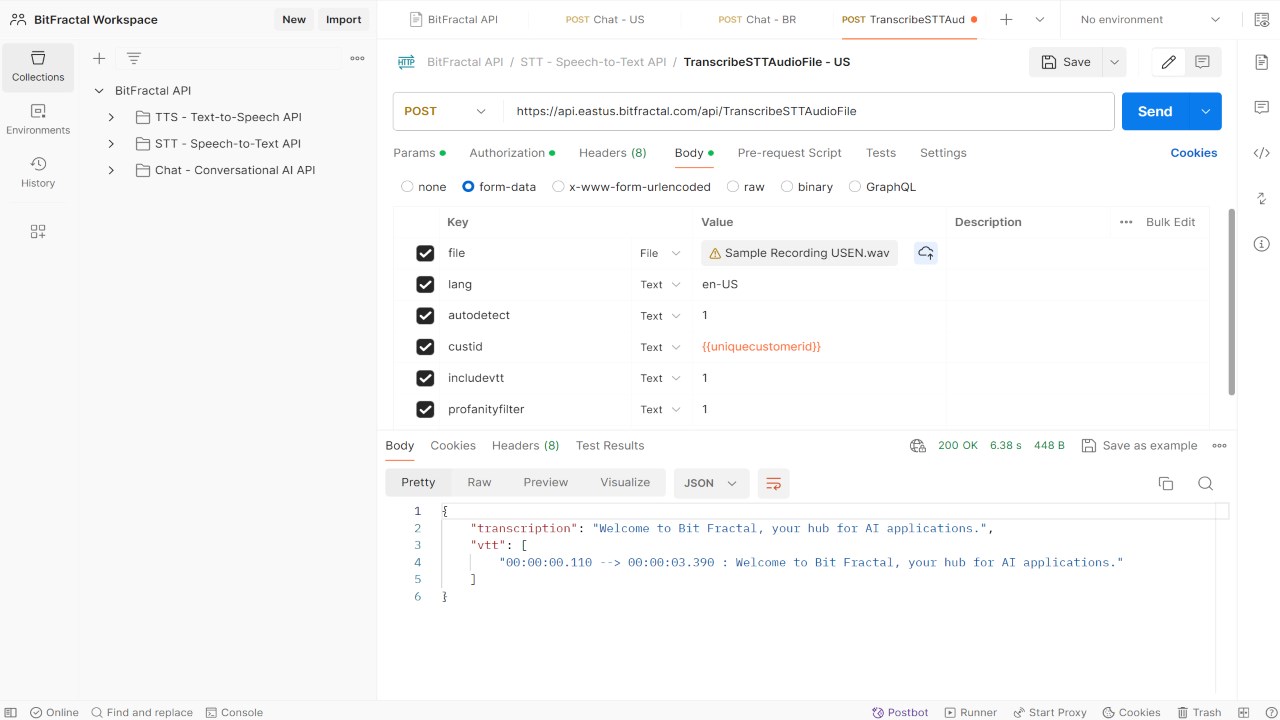Open the JSON response format dropdown
This screenshot has height=720, width=1280.
click(711, 483)
